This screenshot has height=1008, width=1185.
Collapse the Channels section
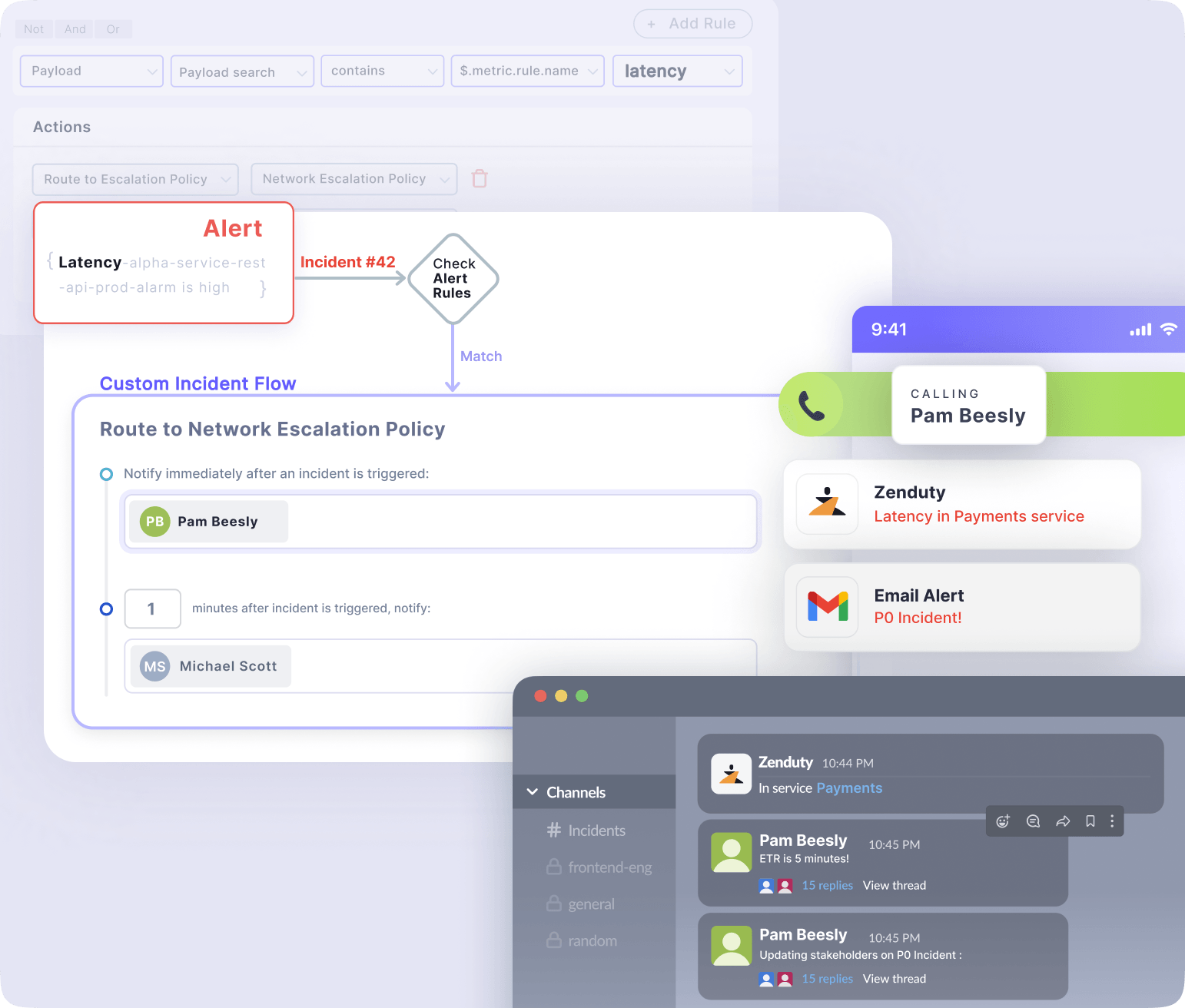(532, 791)
